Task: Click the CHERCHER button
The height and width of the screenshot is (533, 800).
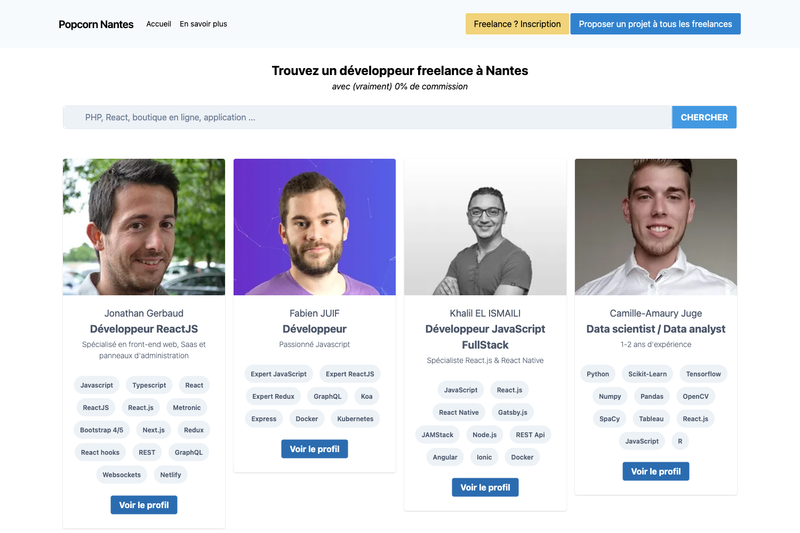Action: click(x=704, y=117)
